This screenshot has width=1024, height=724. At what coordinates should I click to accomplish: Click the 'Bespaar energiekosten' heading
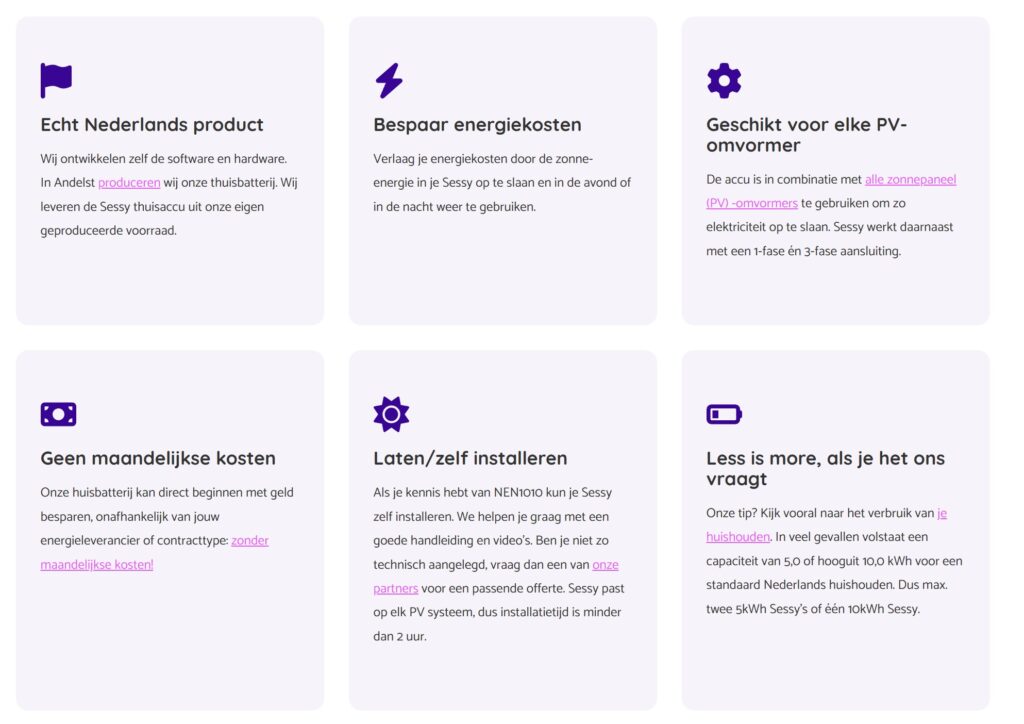pos(477,125)
